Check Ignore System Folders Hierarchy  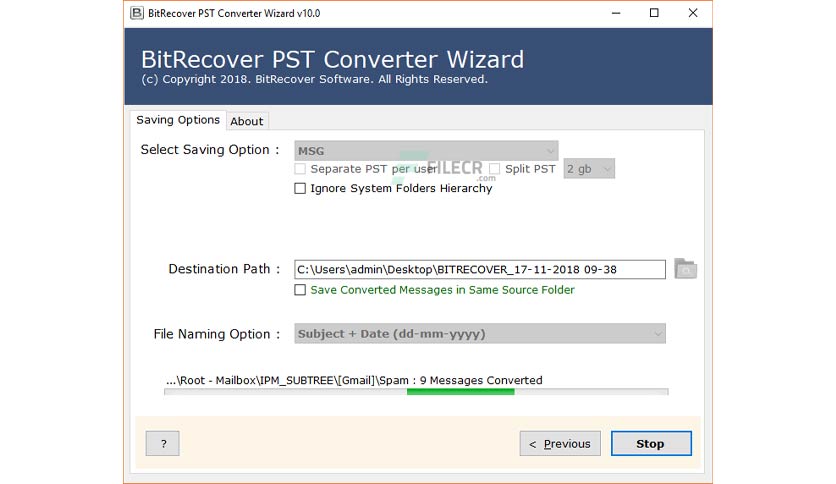point(300,188)
